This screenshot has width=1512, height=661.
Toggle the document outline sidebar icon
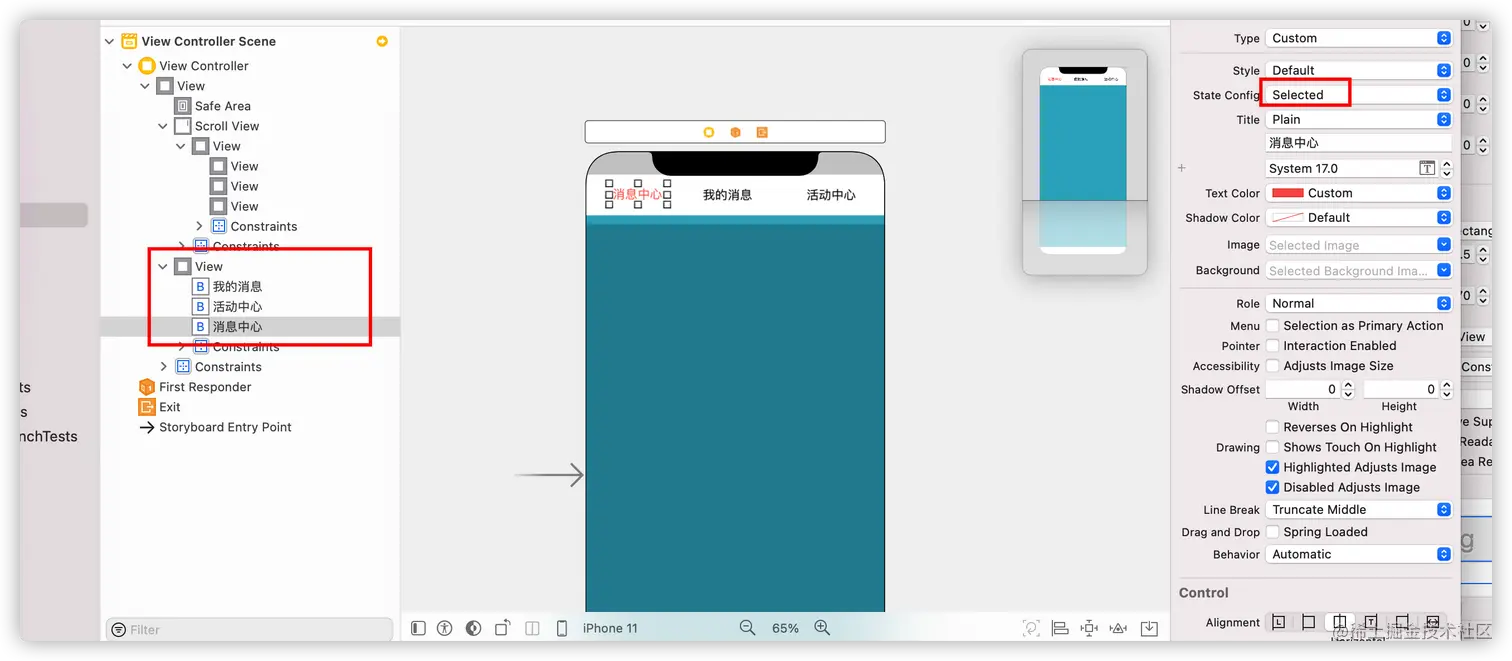(x=419, y=628)
